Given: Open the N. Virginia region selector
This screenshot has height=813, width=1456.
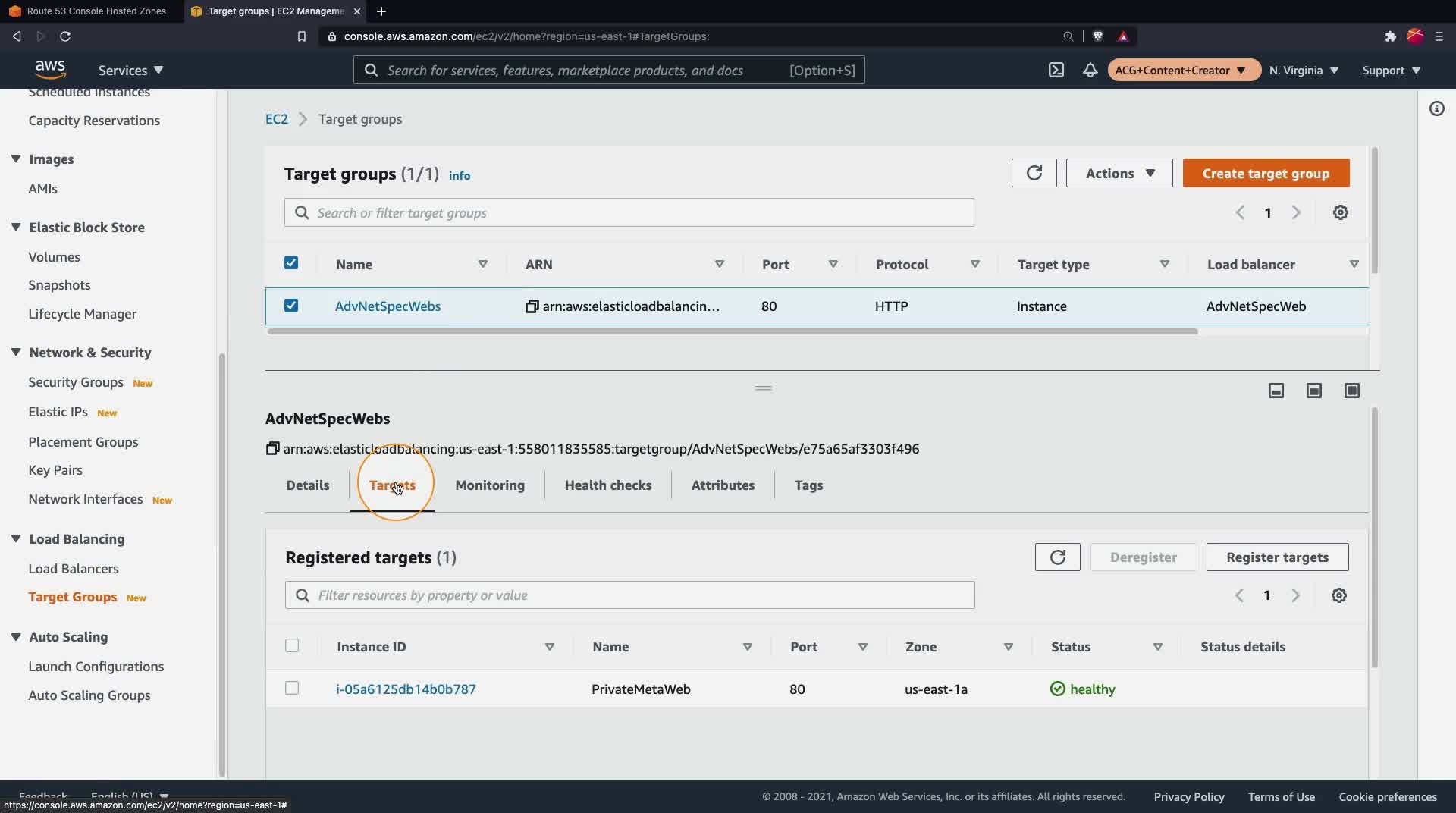Looking at the screenshot, I should tap(1304, 70).
